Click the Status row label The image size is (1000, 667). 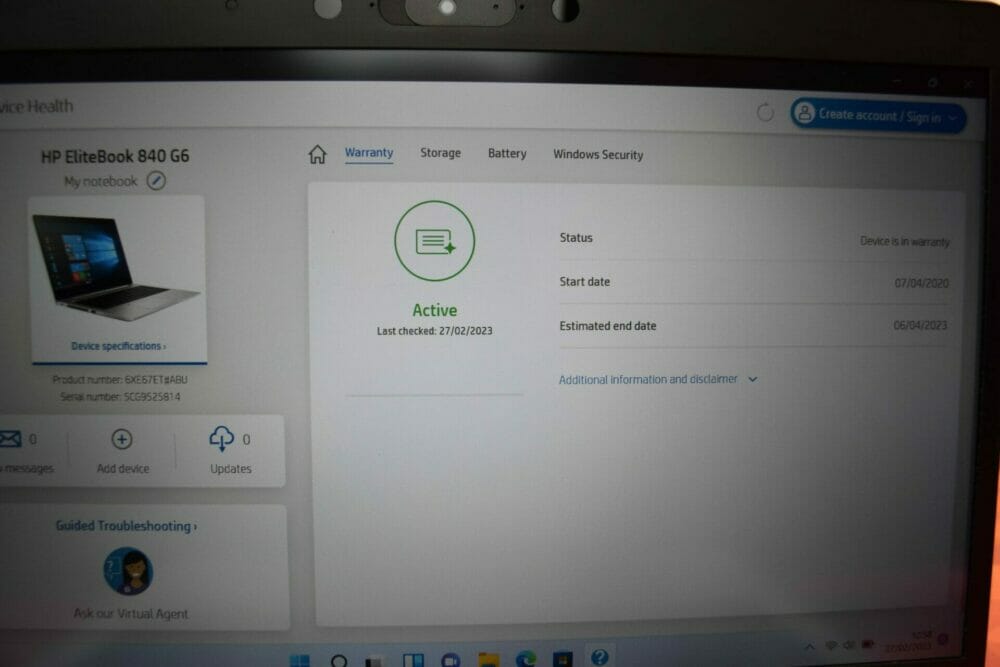coord(576,238)
